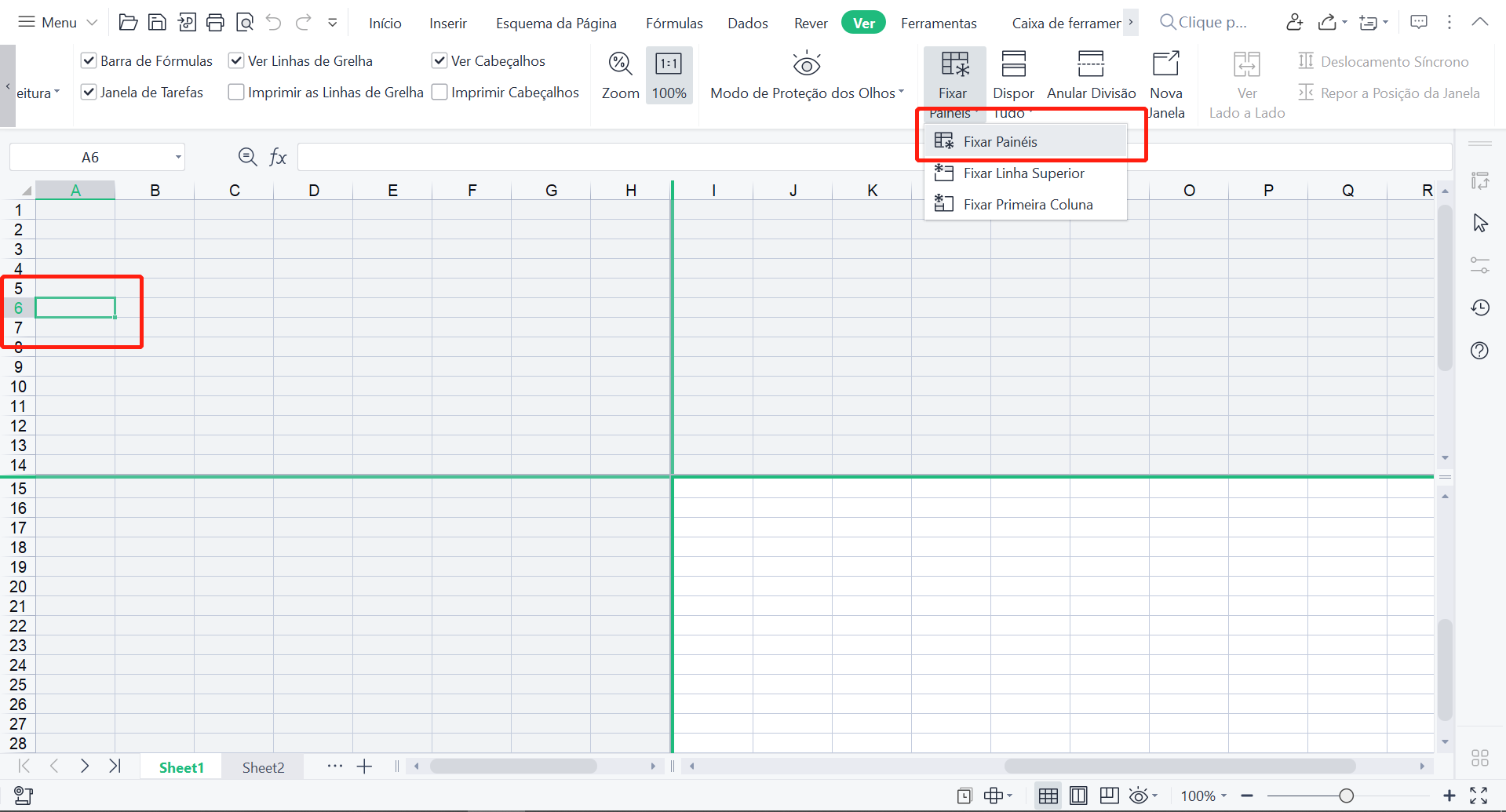Click the insert function fx icon
Image resolution: width=1506 pixels, height=812 pixels.
click(x=278, y=158)
